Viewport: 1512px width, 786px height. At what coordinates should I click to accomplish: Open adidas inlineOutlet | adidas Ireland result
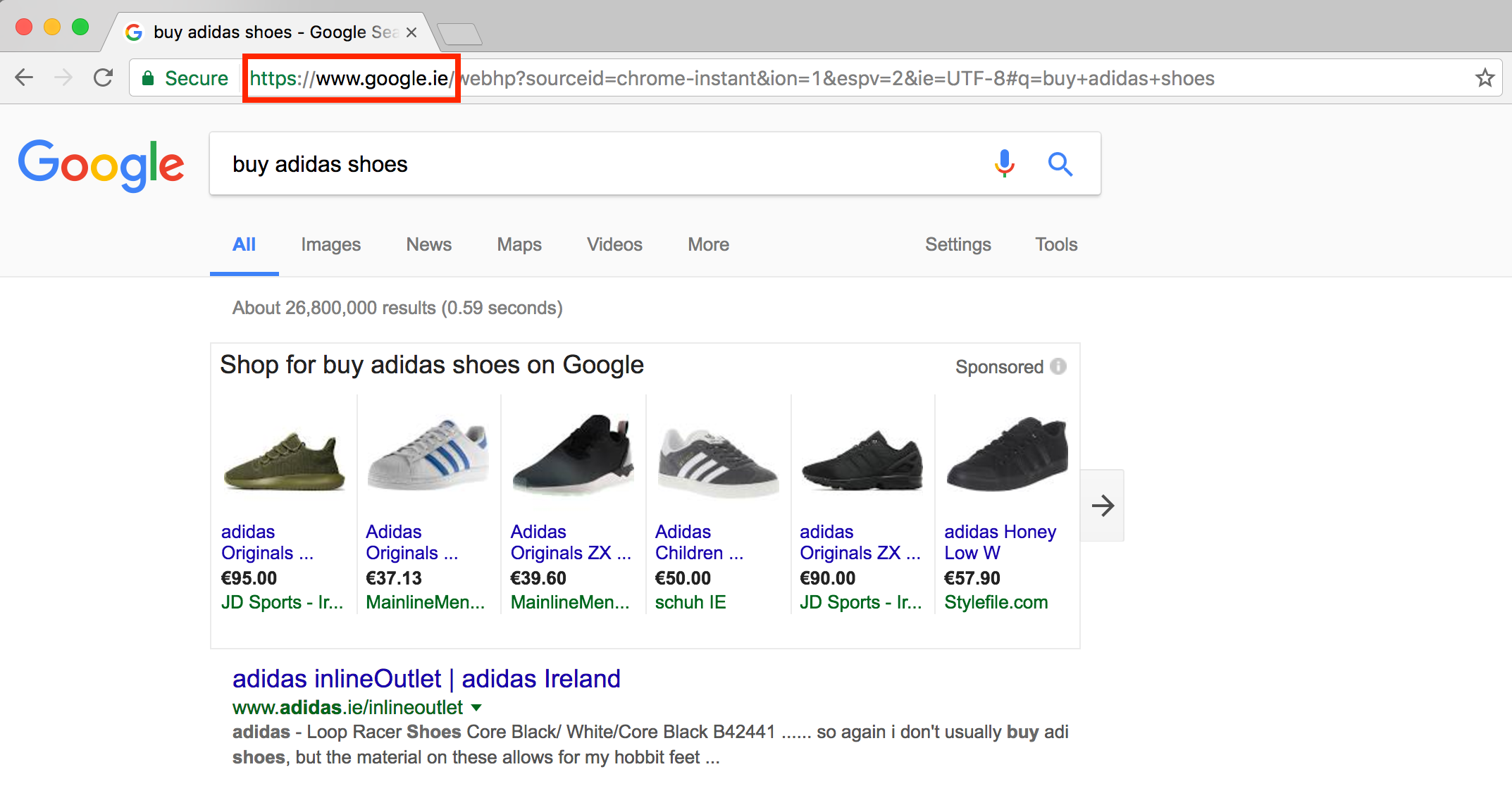(426, 678)
